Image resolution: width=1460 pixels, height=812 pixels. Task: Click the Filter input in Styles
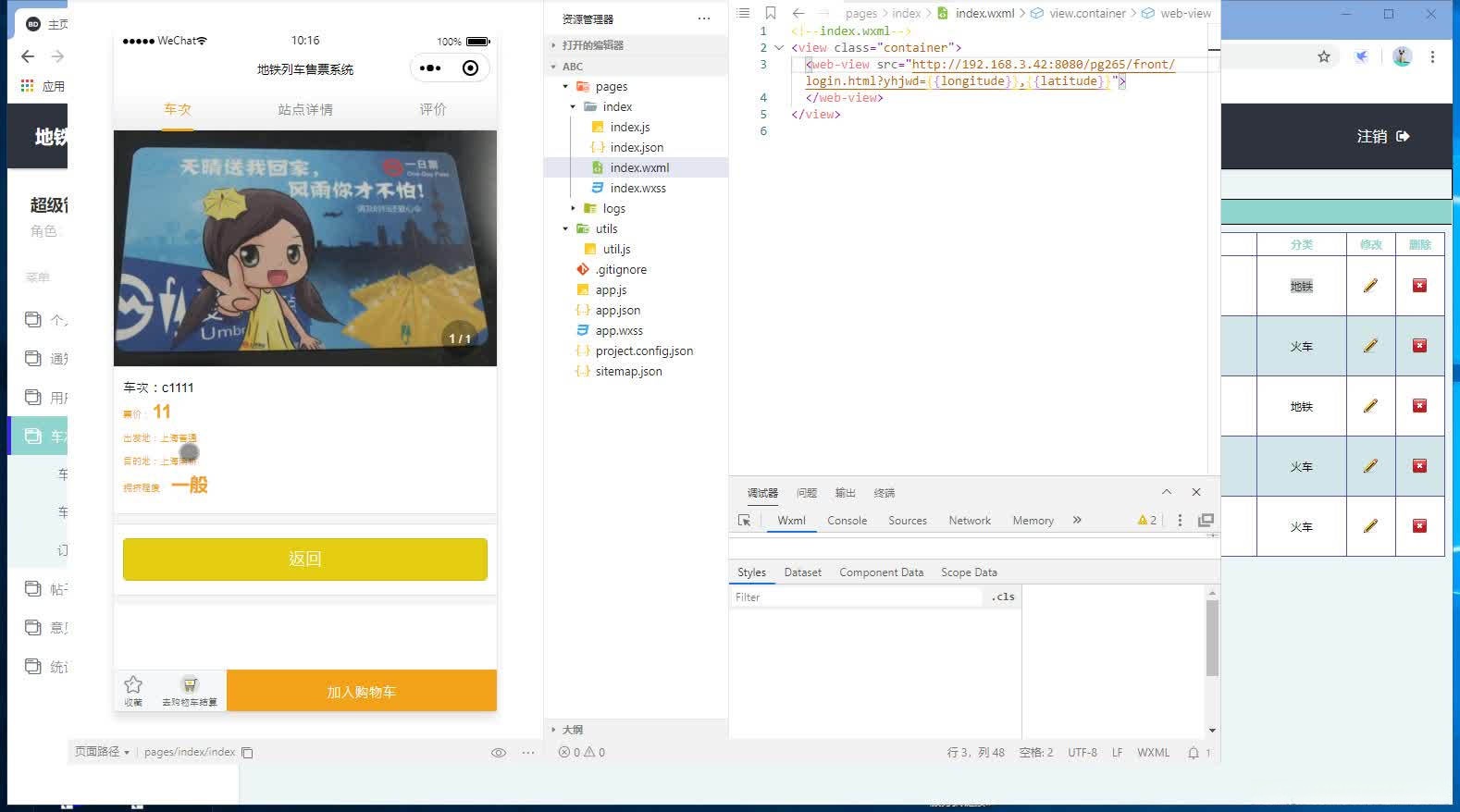point(856,597)
